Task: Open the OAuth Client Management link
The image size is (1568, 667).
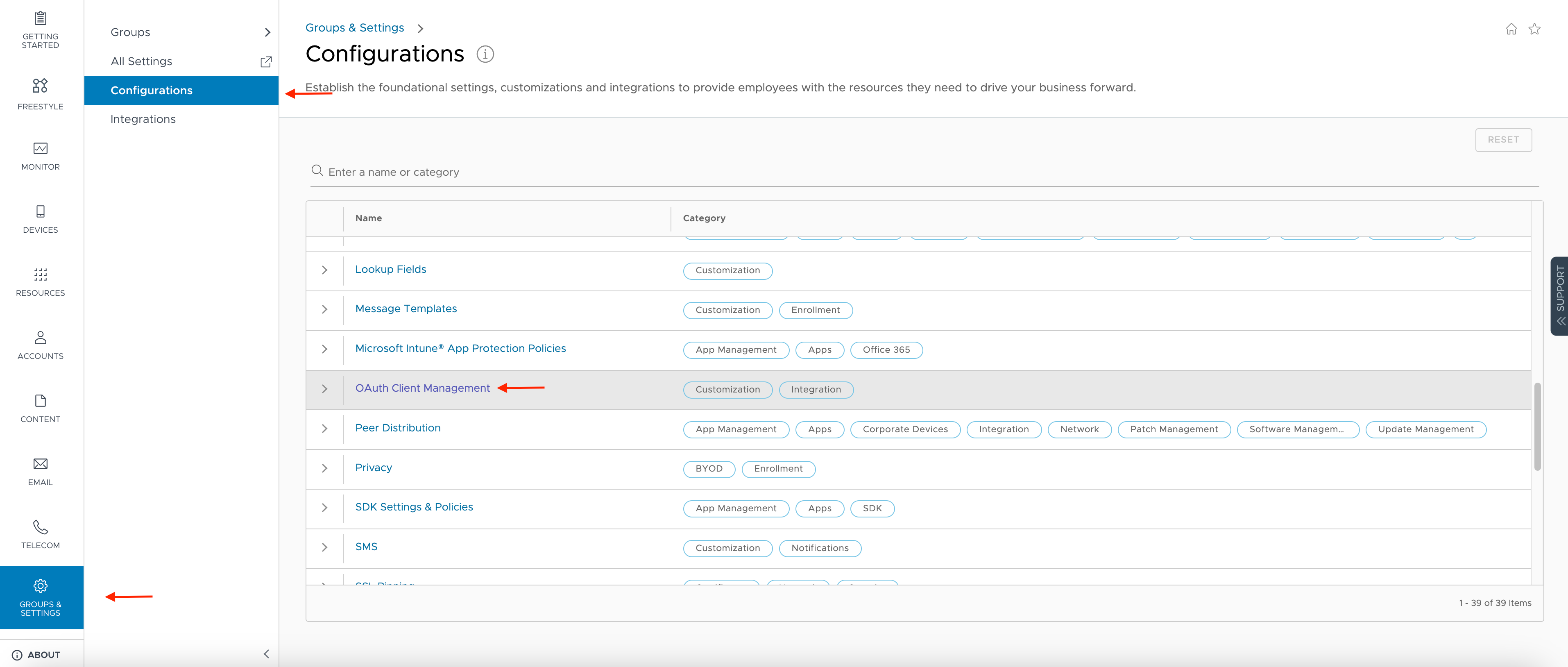Action: 422,388
